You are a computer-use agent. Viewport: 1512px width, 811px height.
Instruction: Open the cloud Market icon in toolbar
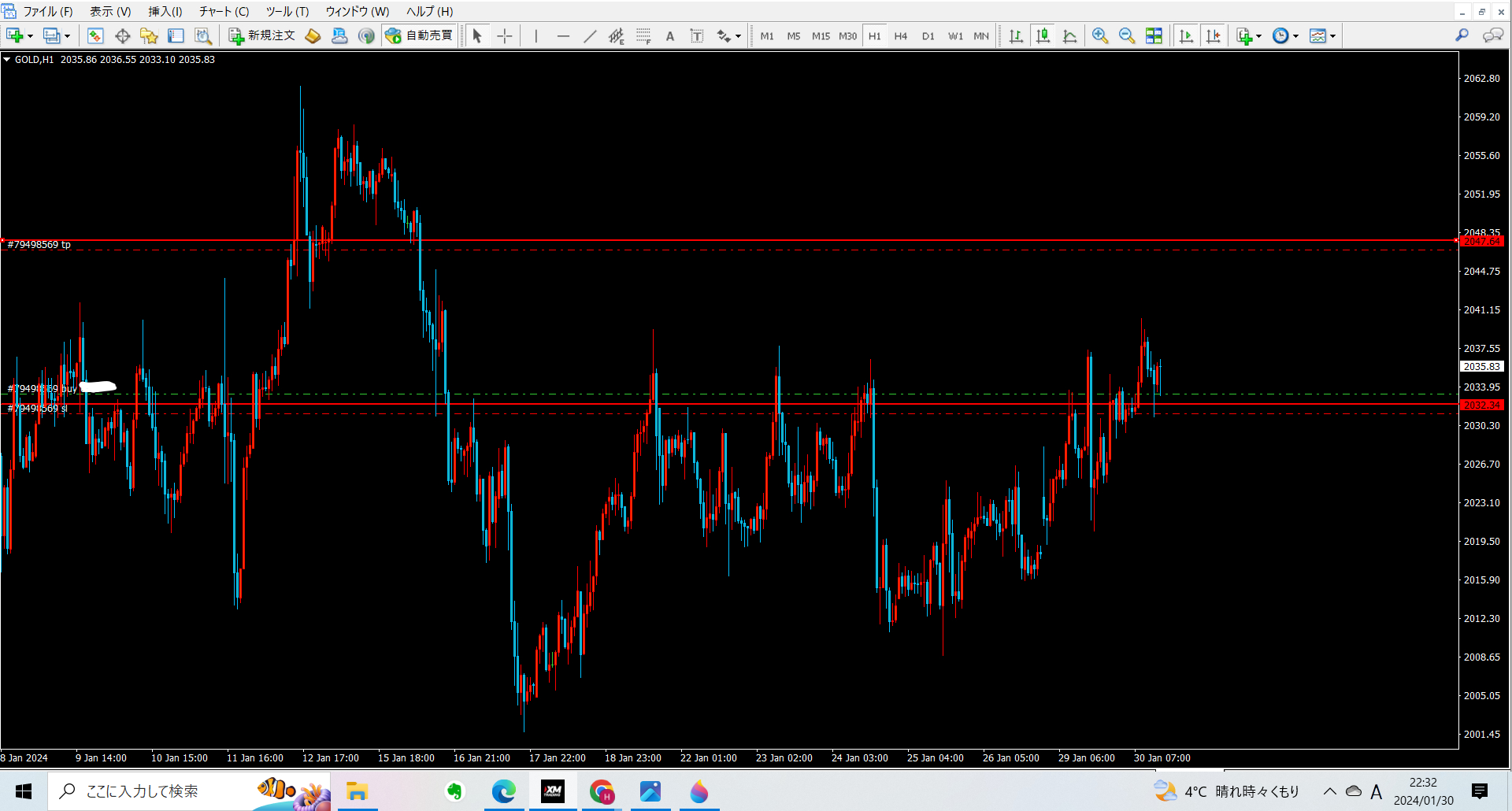click(339, 35)
